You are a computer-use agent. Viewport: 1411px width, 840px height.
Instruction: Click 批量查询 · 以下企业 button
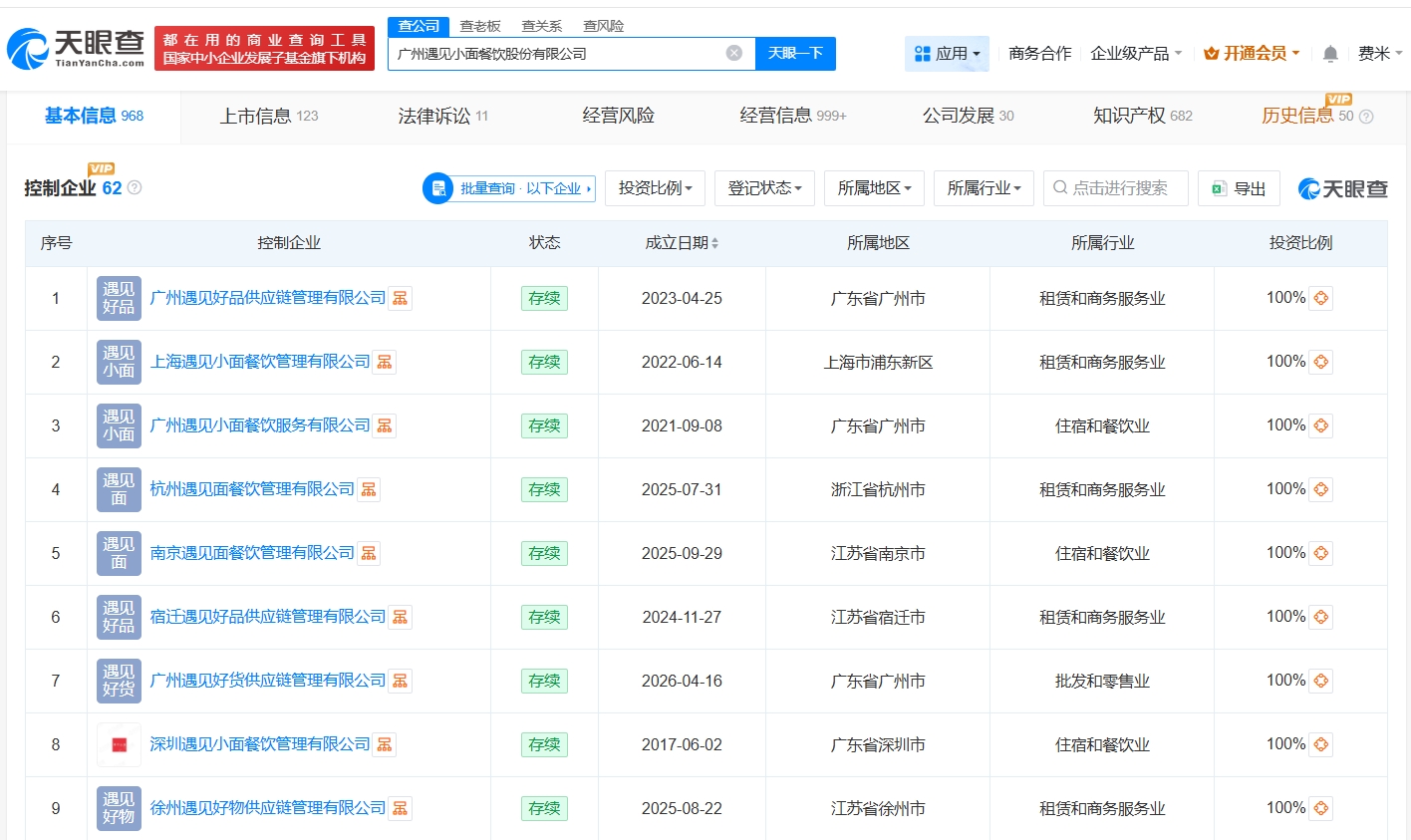click(x=509, y=188)
